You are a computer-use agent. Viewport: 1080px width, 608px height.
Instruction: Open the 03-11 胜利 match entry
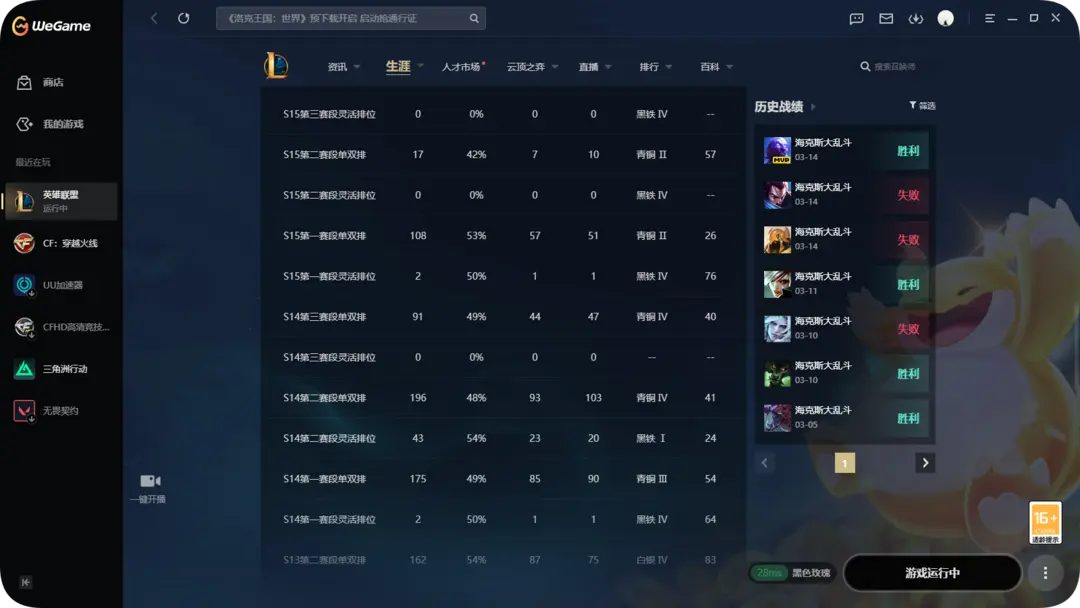click(845, 284)
